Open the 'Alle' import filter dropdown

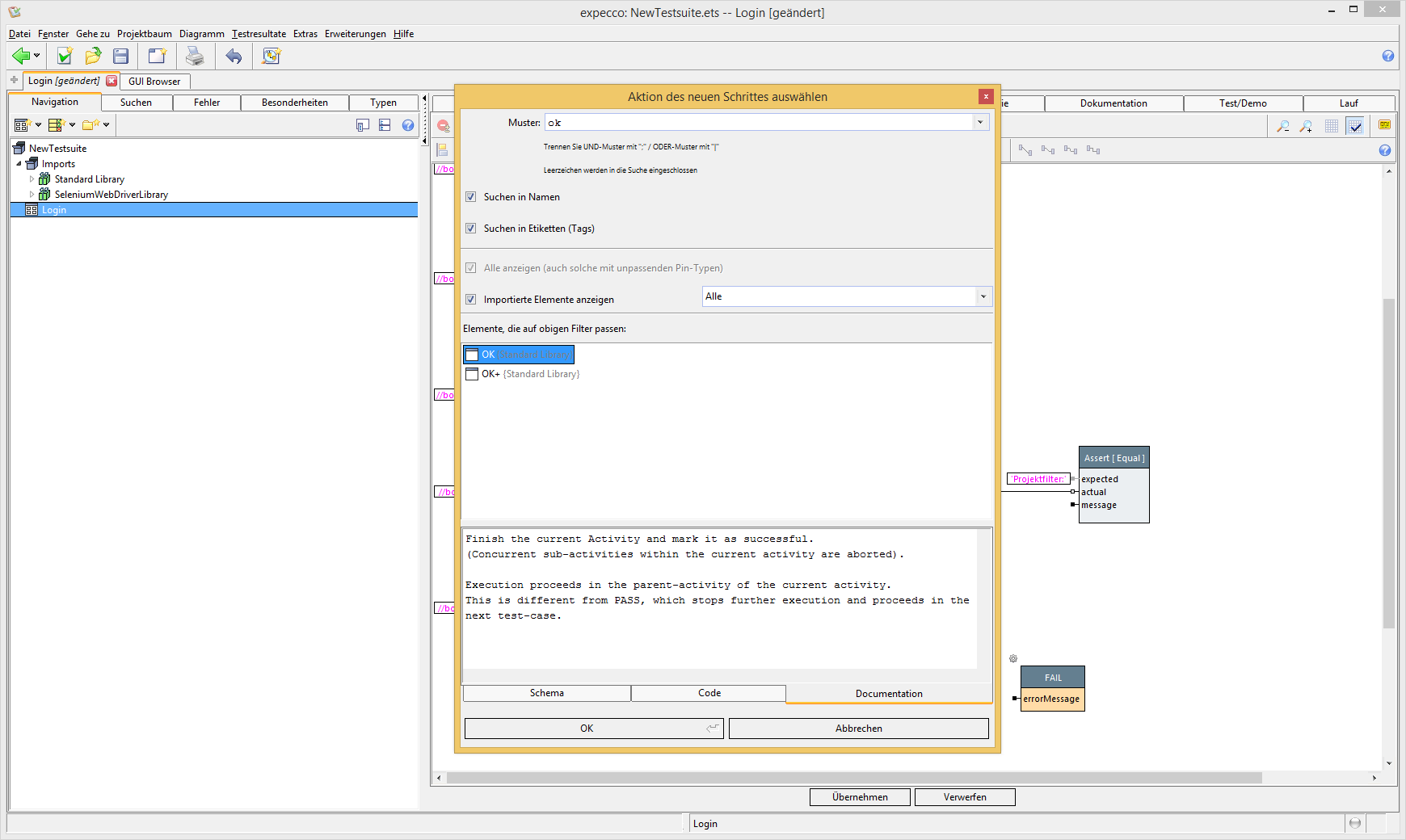pyautogui.click(x=983, y=296)
